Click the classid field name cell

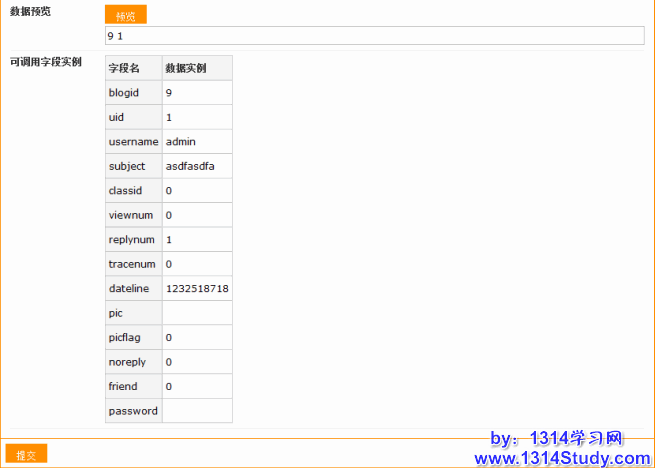pyautogui.click(x=133, y=190)
